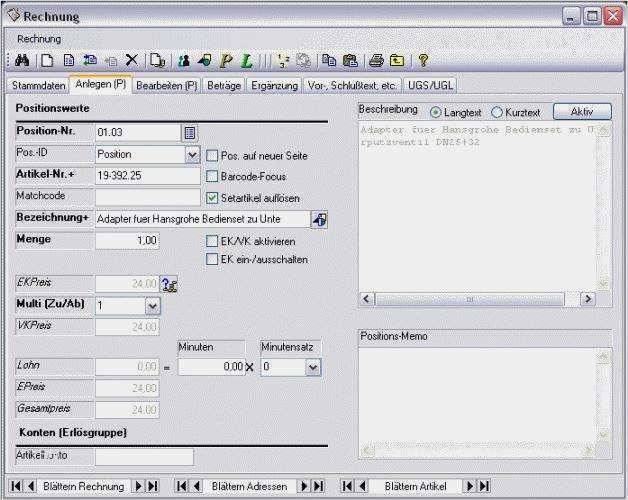Viewport: 628px width, 500px height.
Task: Go to next record in Blättern Rechnung
Action: (x=139, y=486)
